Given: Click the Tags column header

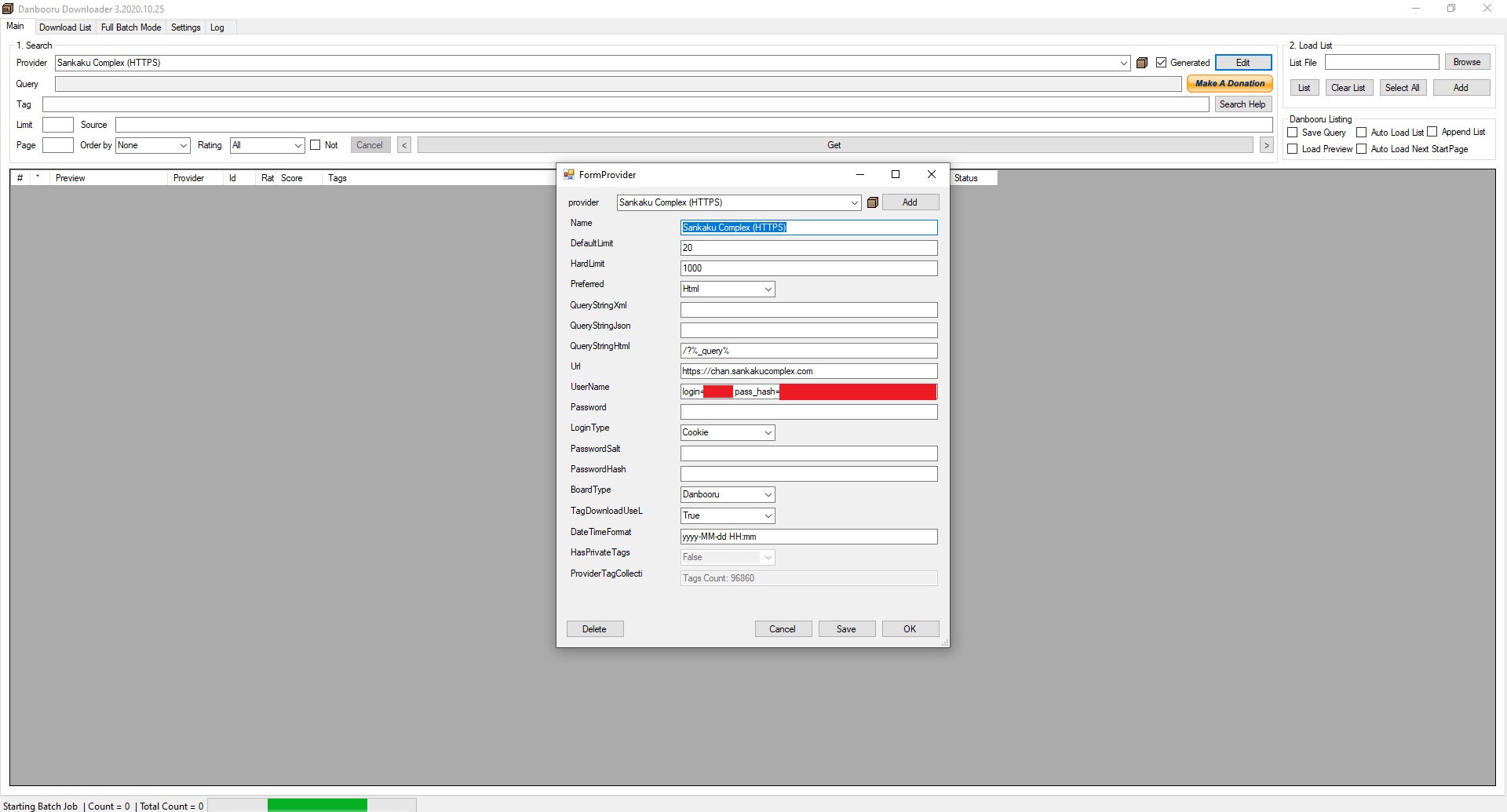Looking at the screenshot, I should (440, 178).
